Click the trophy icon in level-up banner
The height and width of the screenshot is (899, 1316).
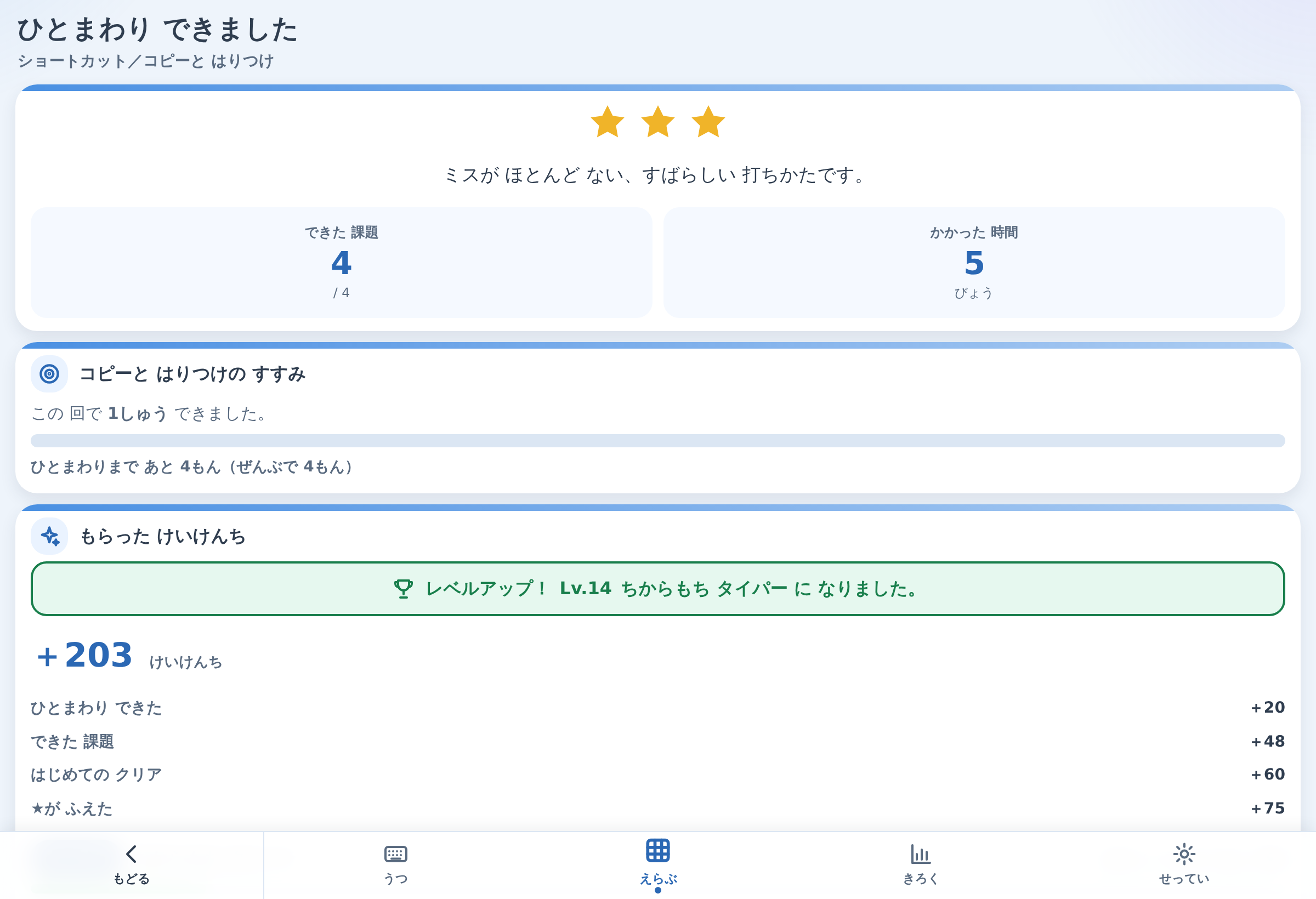(403, 588)
